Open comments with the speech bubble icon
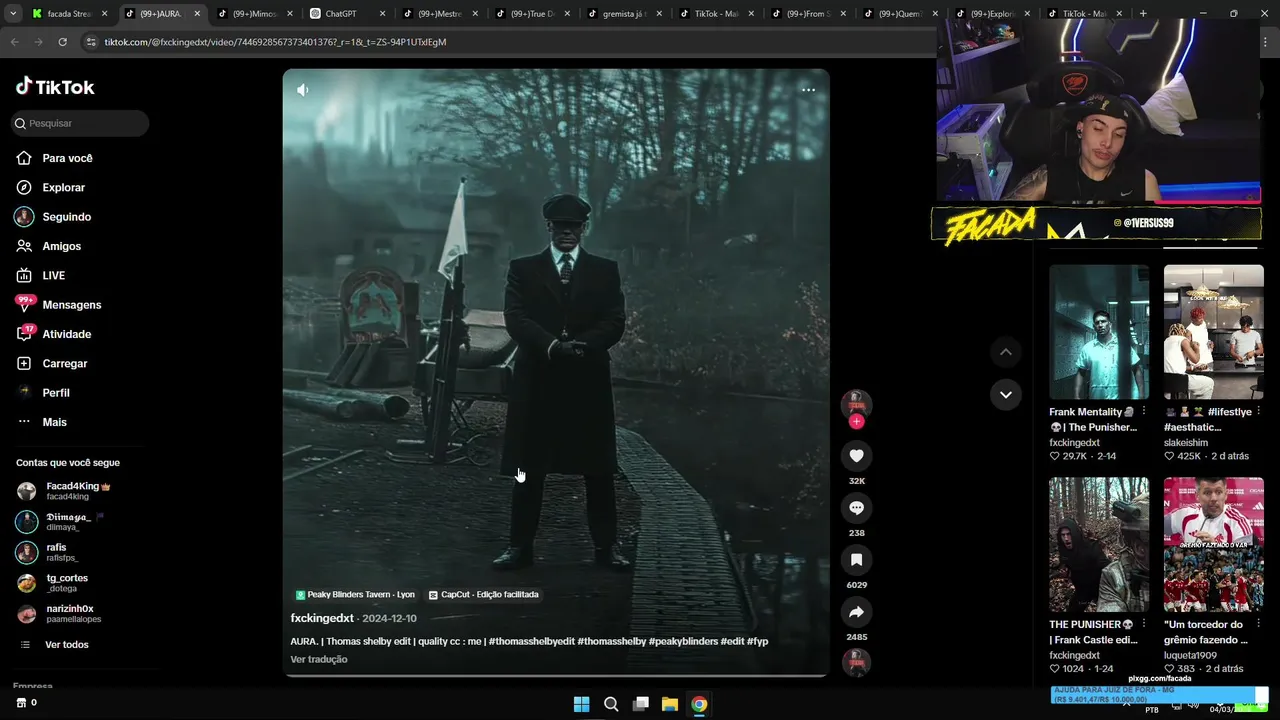Image resolution: width=1280 pixels, height=720 pixels. 856,508
